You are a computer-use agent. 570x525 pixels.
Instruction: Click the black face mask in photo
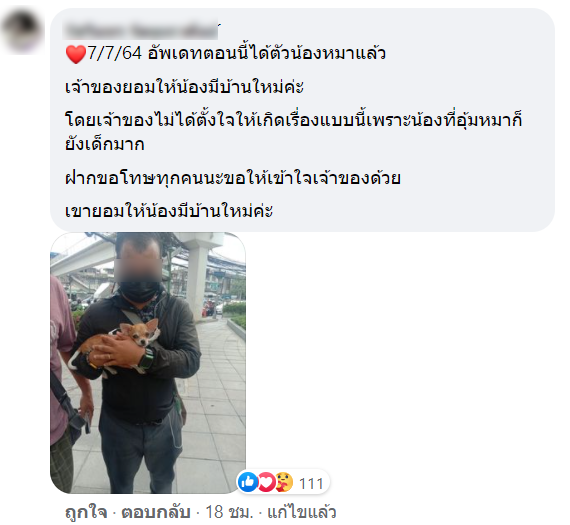pos(139,291)
